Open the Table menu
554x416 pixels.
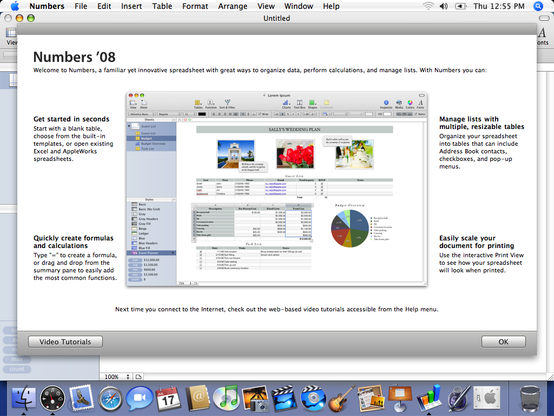[x=162, y=6]
